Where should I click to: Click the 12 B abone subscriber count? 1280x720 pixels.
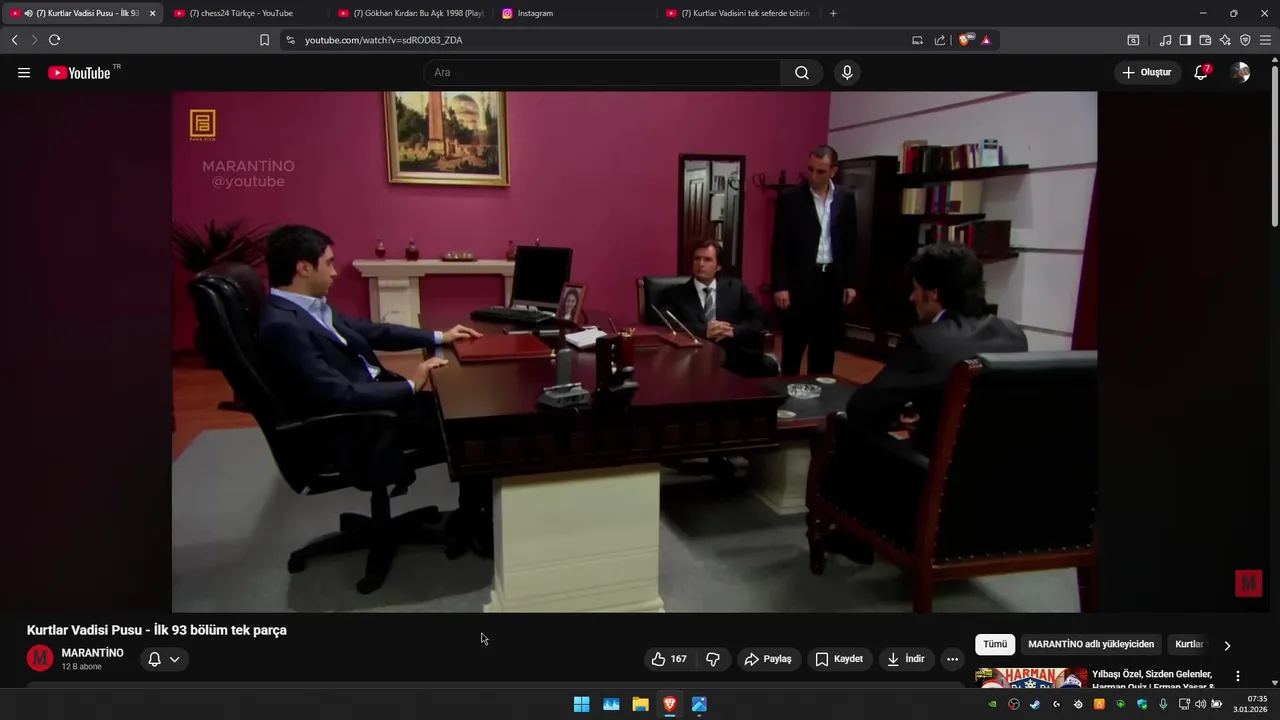81,667
